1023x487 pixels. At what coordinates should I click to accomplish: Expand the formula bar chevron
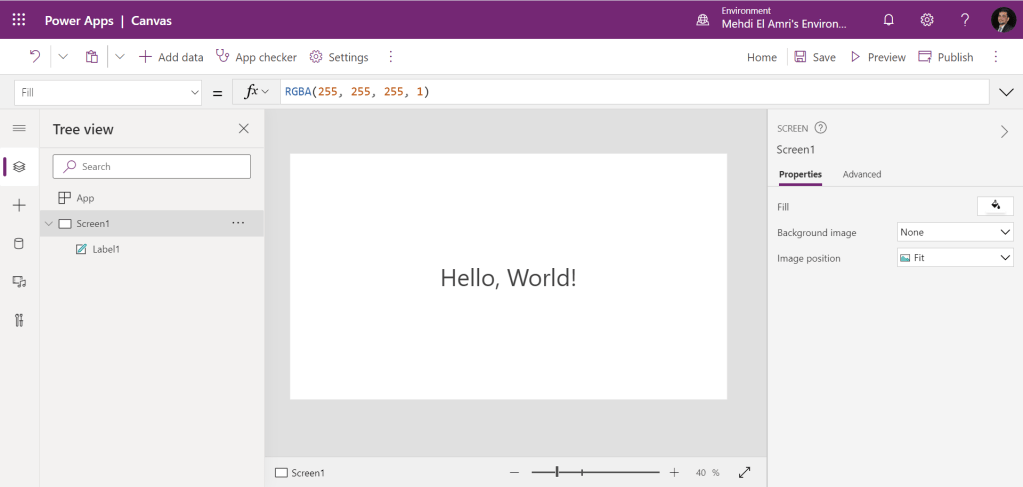coord(1006,92)
